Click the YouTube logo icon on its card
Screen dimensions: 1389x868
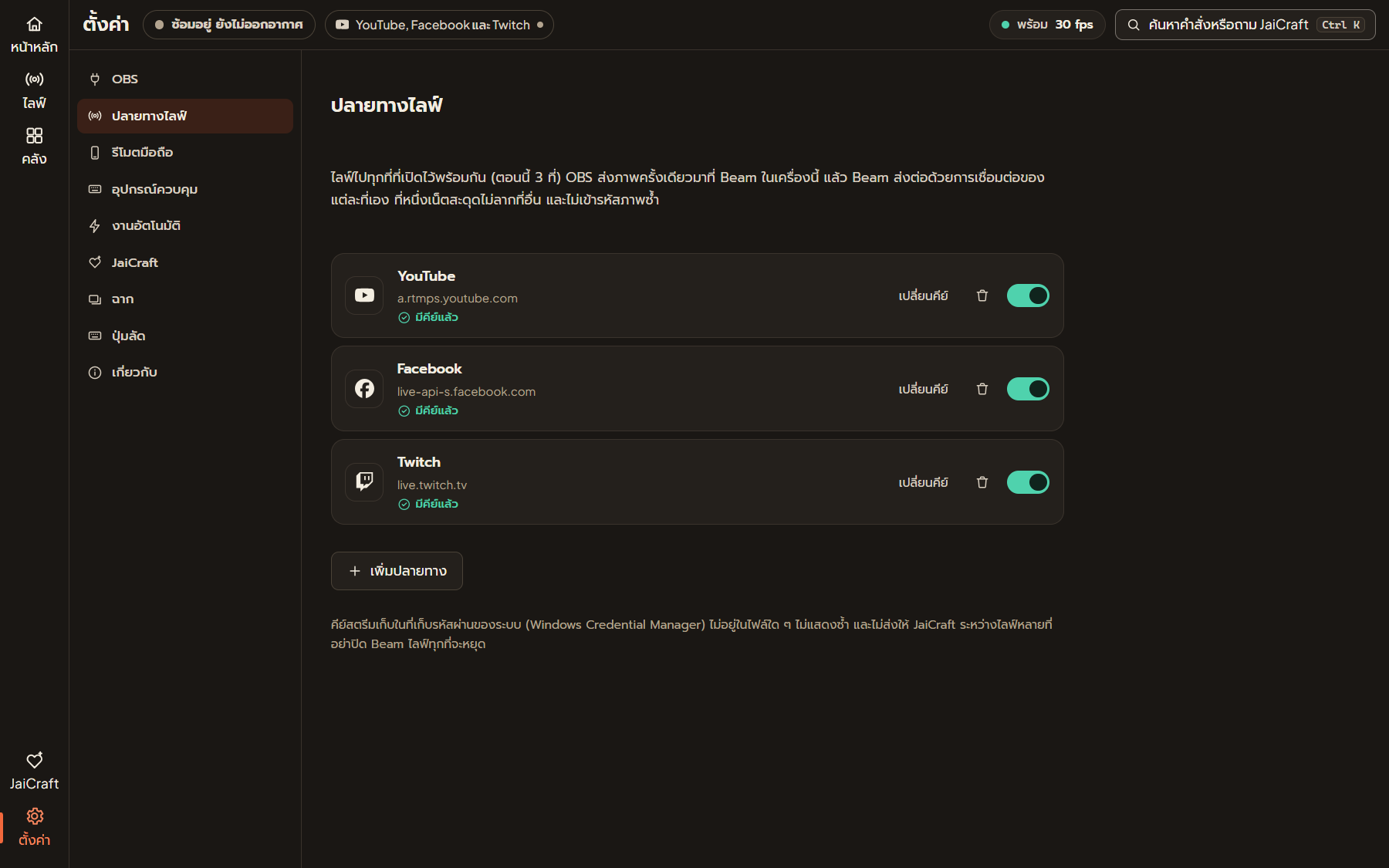364,296
